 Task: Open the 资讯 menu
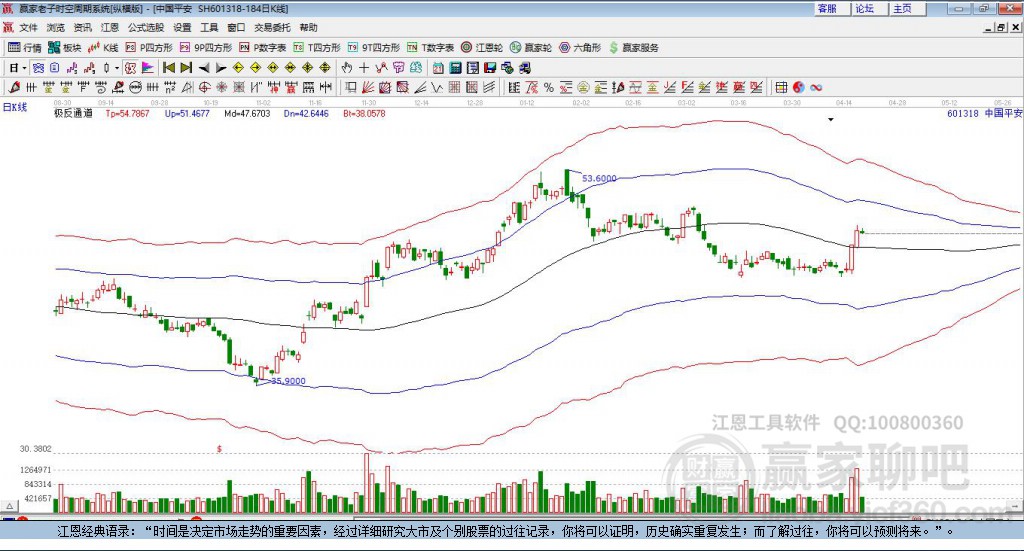[x=82, y=27]
